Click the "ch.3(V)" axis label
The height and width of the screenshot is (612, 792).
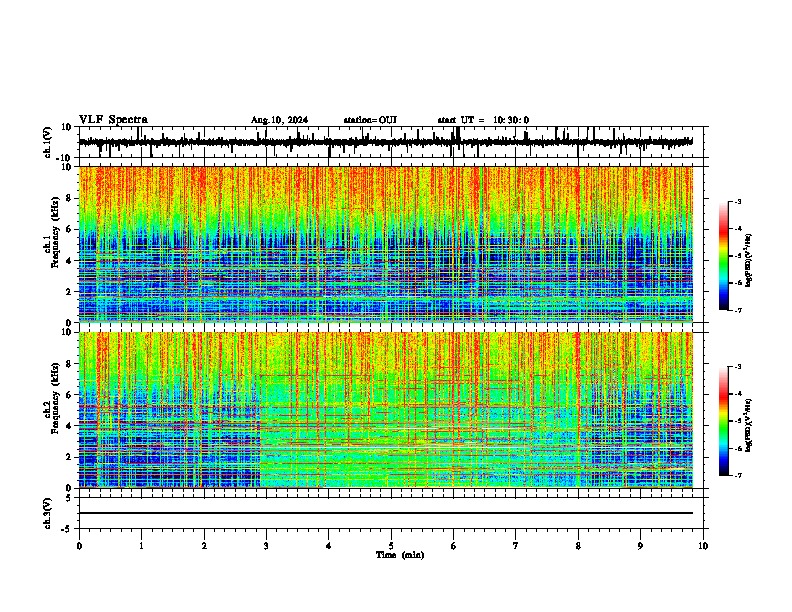[48, 513]
